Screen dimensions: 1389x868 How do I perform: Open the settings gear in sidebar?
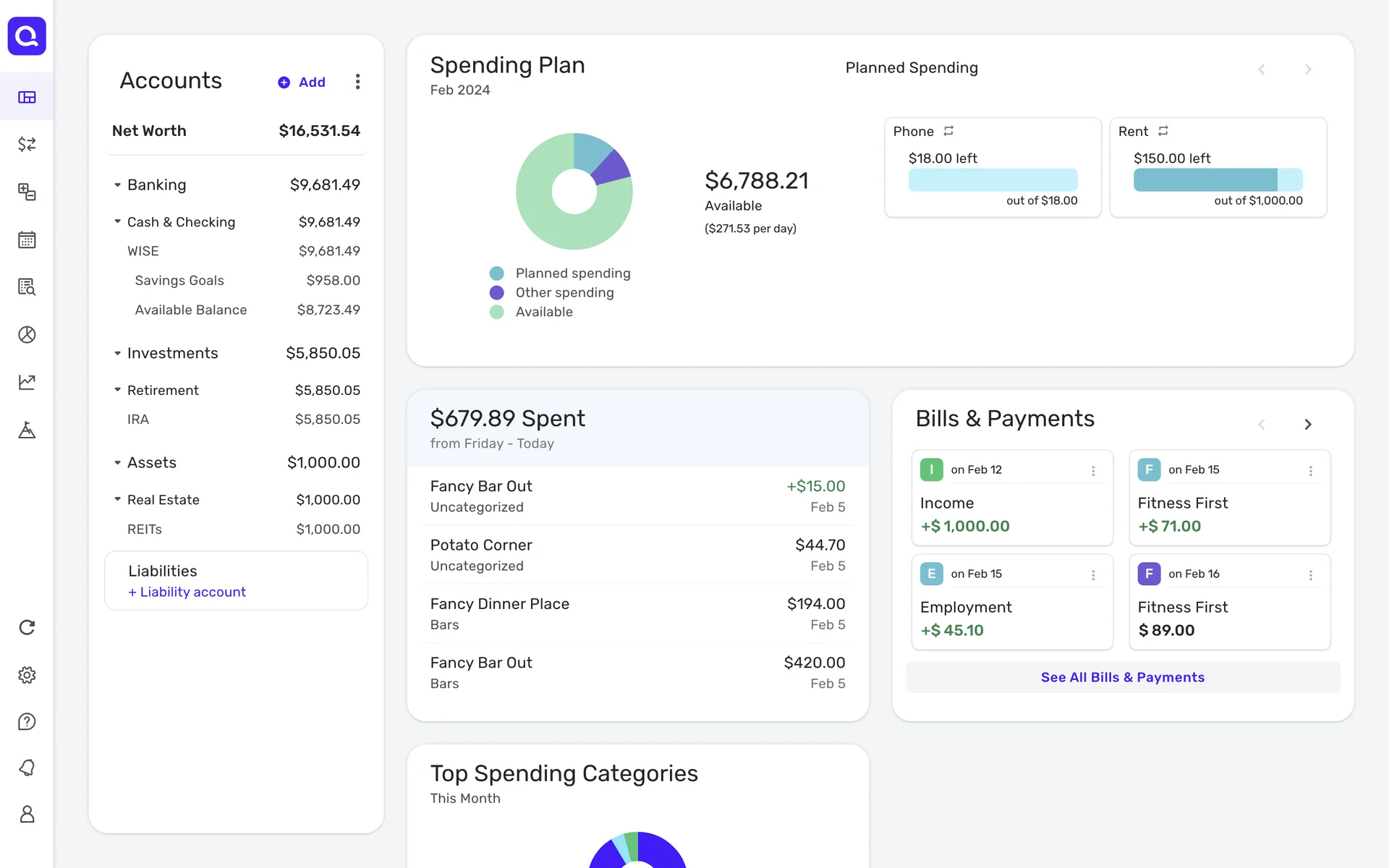coord(27,675)
